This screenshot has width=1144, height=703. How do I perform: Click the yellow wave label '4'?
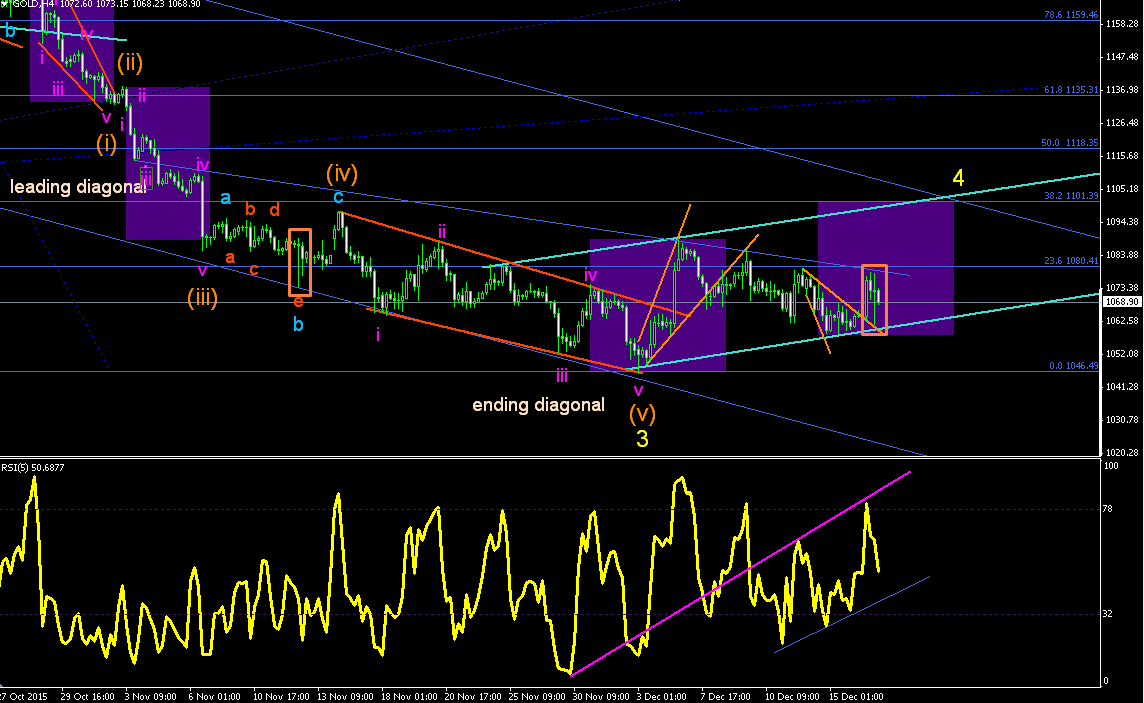coord(959,178)
